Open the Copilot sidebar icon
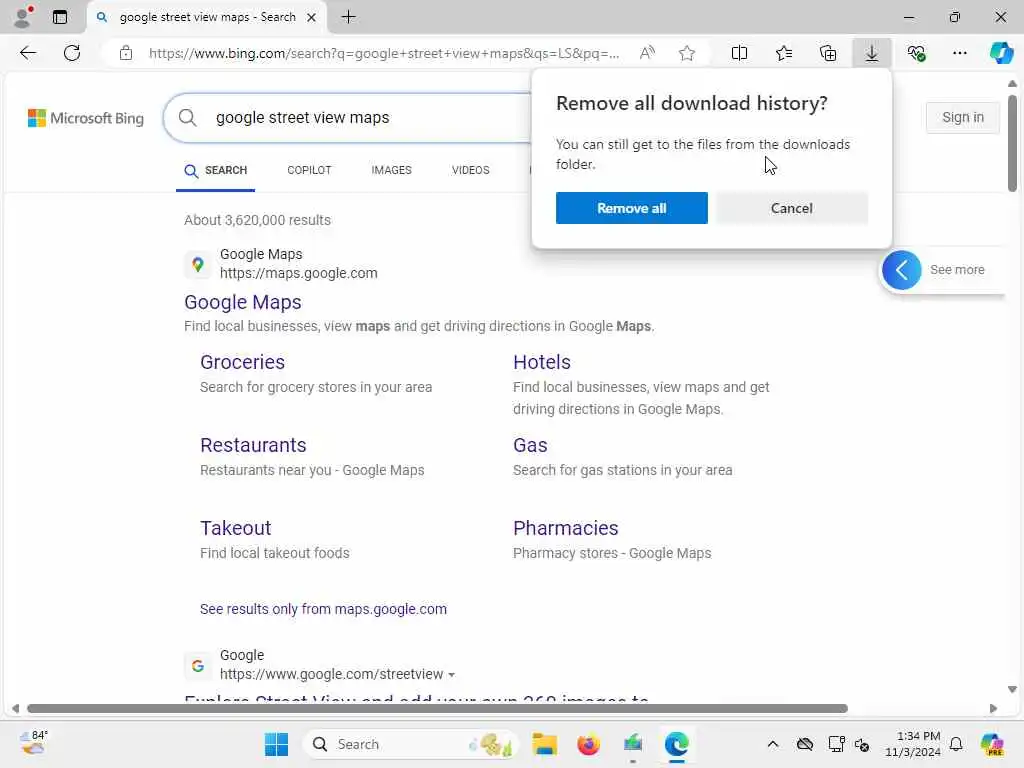This screenshot has width=1024, height=768. click(1001, 53)
